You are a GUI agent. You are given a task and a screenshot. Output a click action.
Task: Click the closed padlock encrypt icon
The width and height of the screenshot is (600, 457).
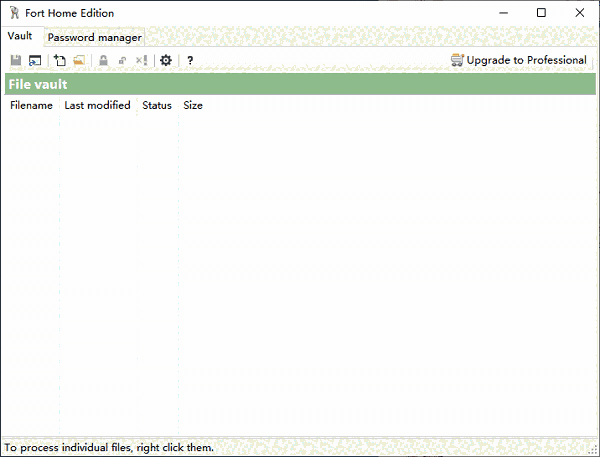click(x=103, y=60)
